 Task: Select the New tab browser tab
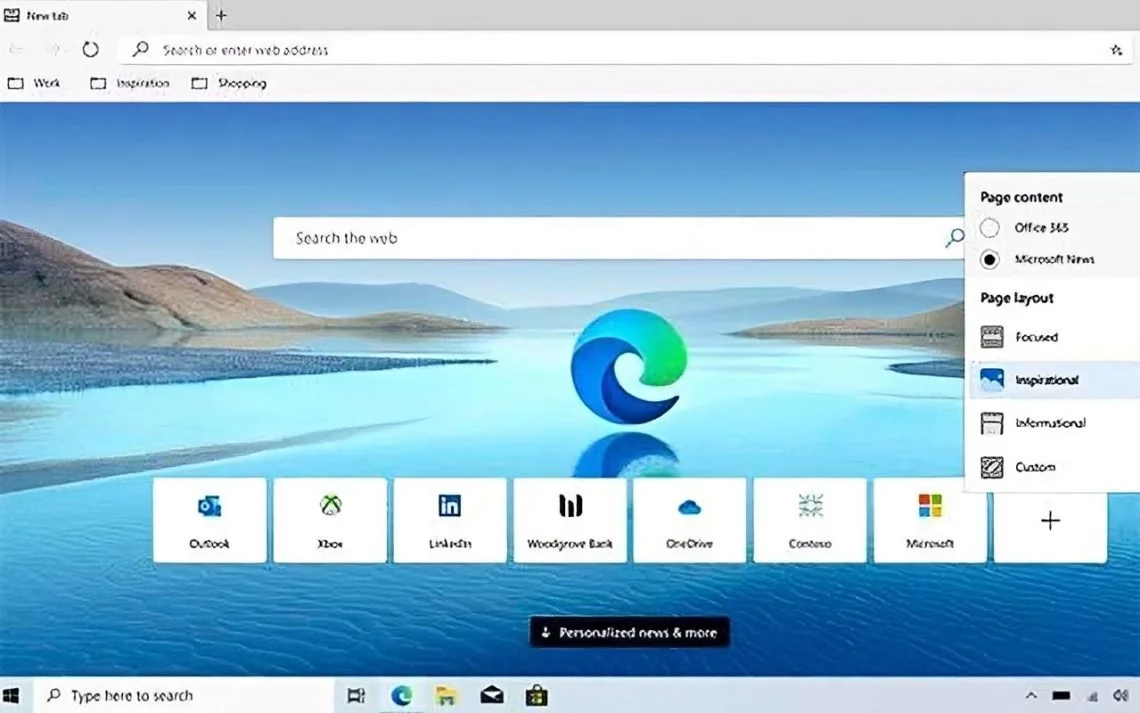[x=103, y=15]
